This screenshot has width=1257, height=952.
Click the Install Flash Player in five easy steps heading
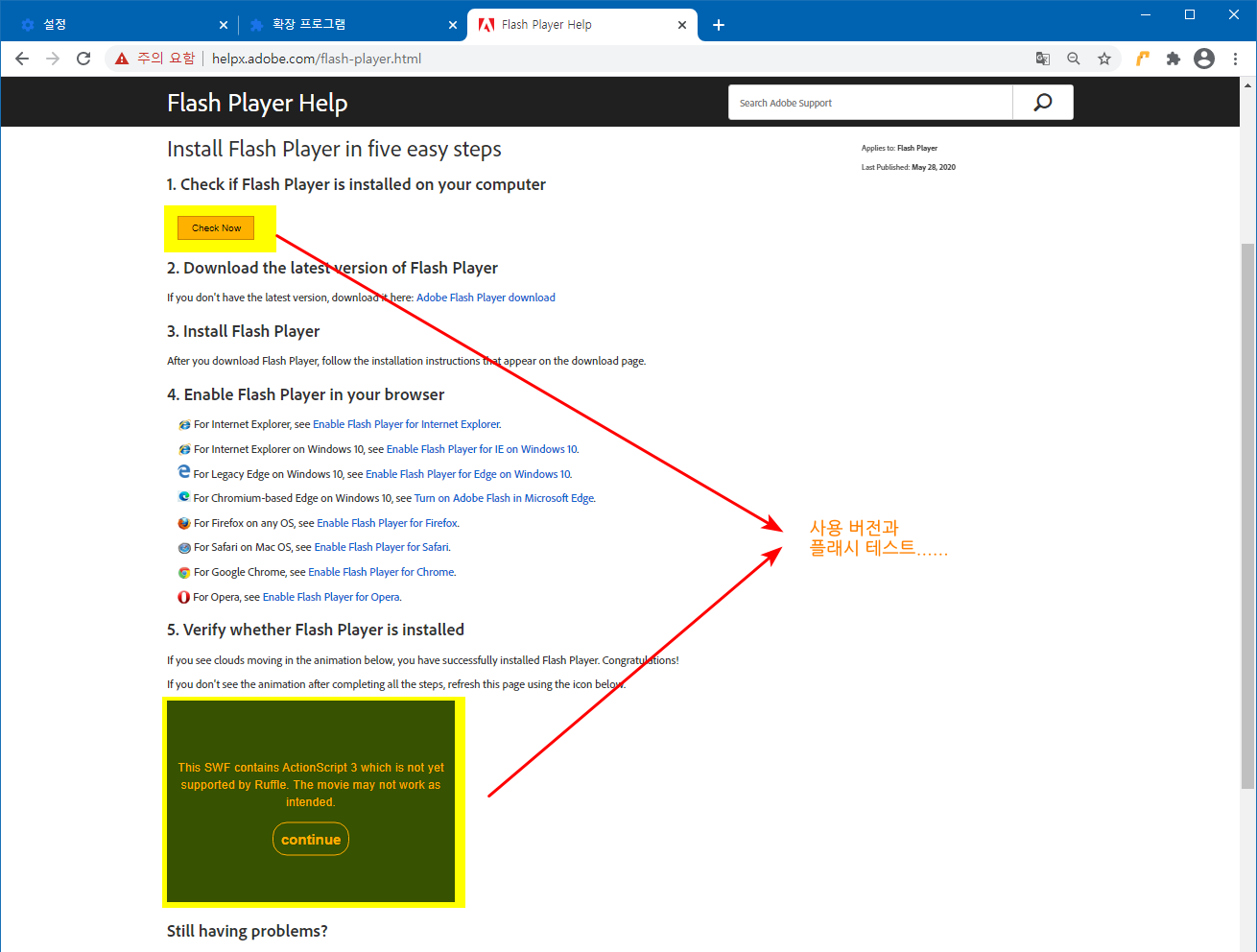click(x=334, y=149)
